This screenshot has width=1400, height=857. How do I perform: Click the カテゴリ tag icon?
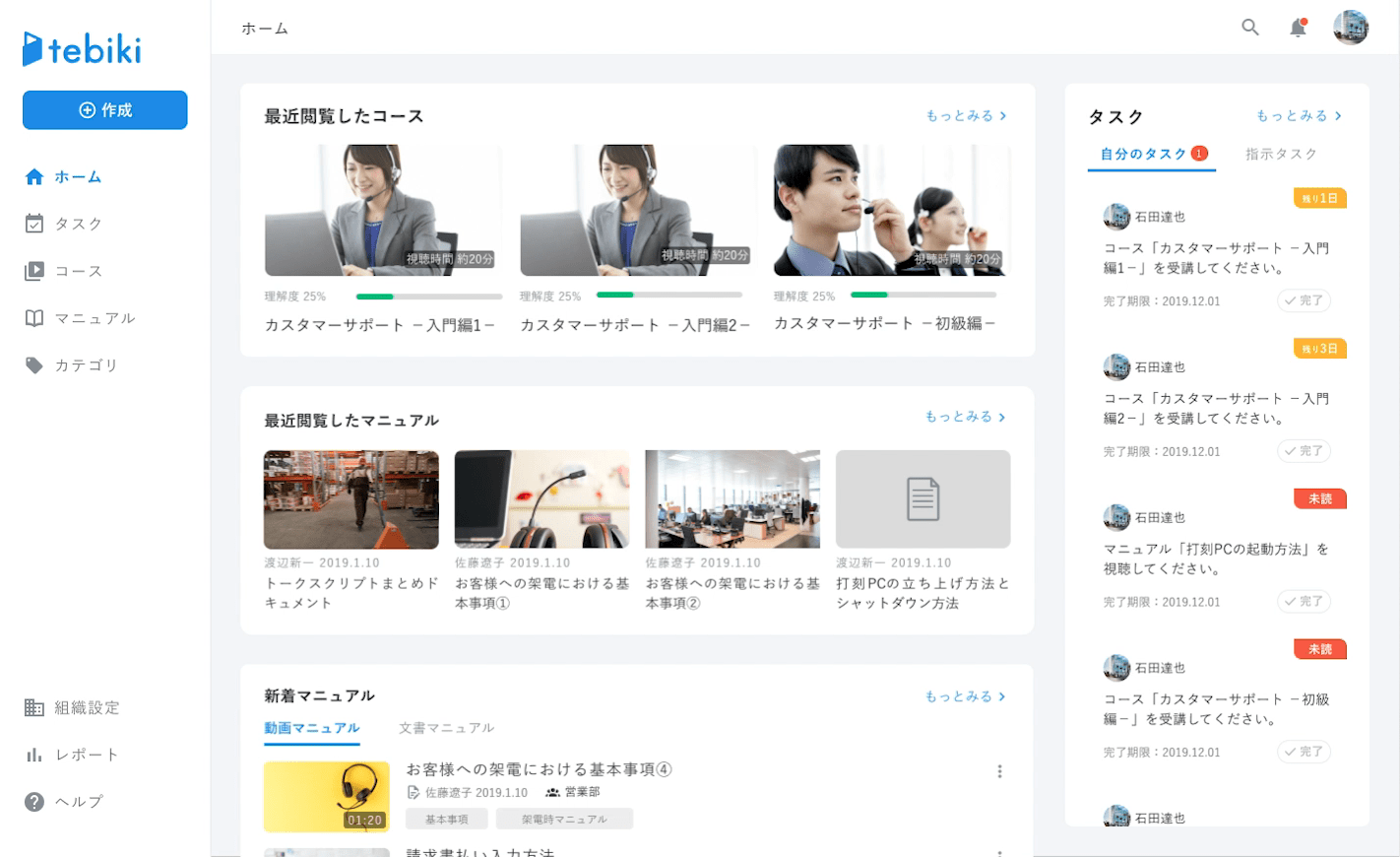[34, 365]
